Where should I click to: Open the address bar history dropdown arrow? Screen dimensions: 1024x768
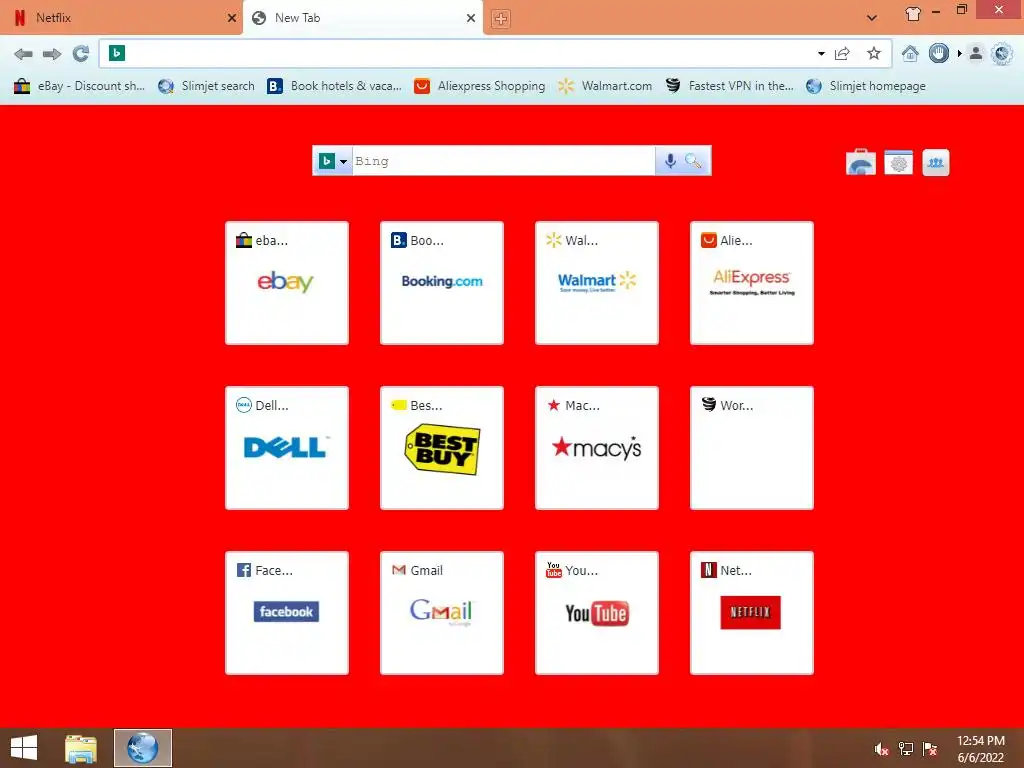click(821, 54)
